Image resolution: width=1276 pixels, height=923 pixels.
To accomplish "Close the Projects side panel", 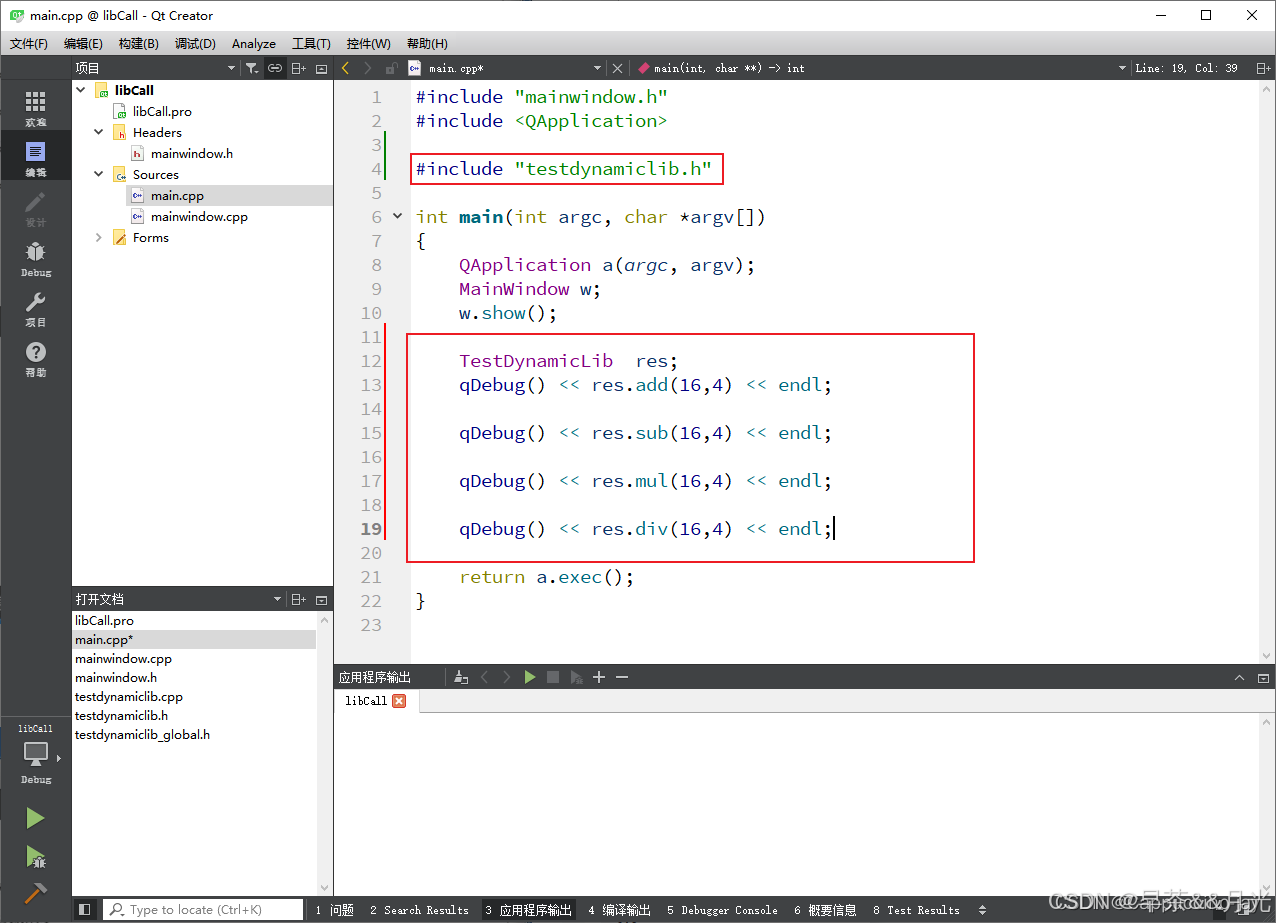I will [321, 68].
